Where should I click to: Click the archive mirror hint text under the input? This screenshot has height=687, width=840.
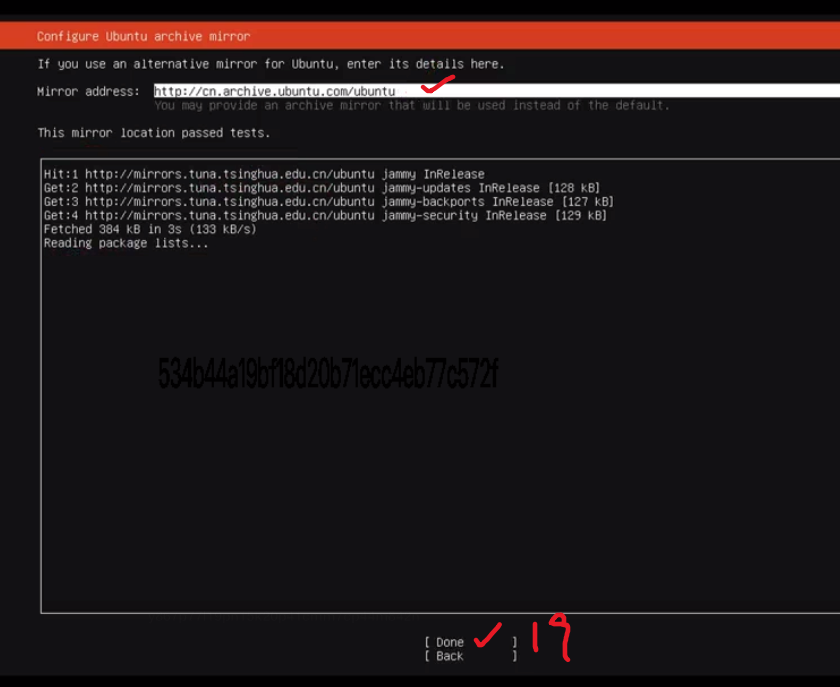click(x=411, y=105)
